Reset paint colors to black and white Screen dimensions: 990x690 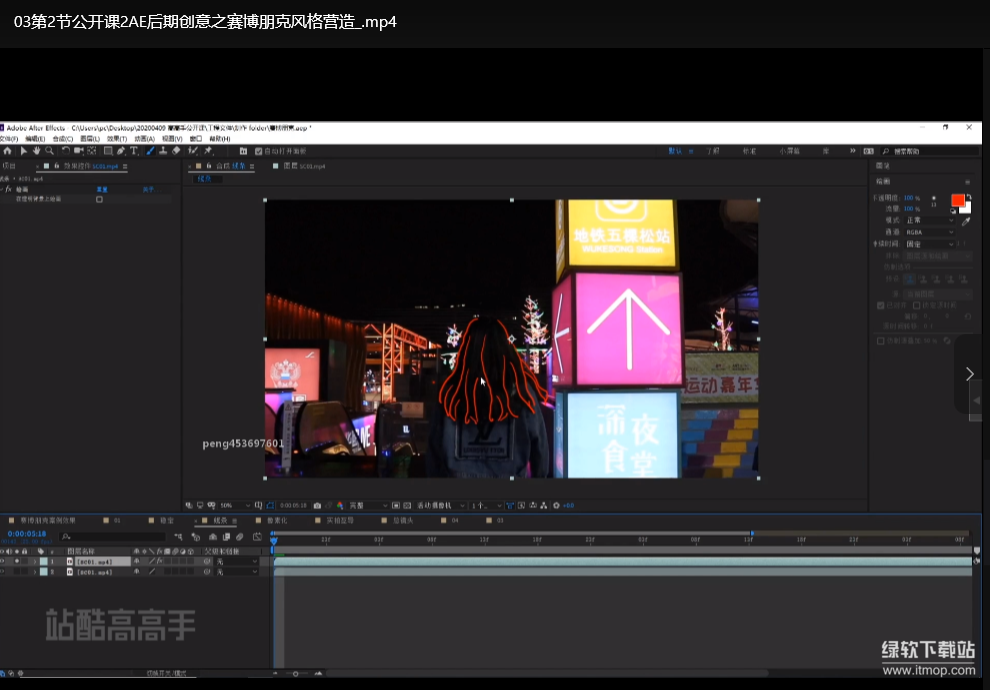[953, 211]
